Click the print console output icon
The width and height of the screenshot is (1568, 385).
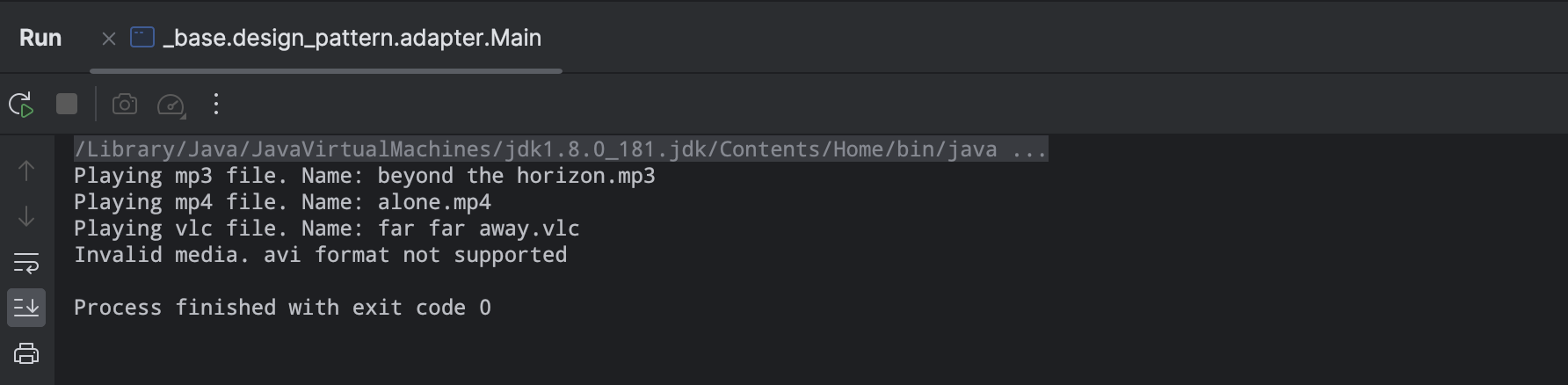point(26,353)
